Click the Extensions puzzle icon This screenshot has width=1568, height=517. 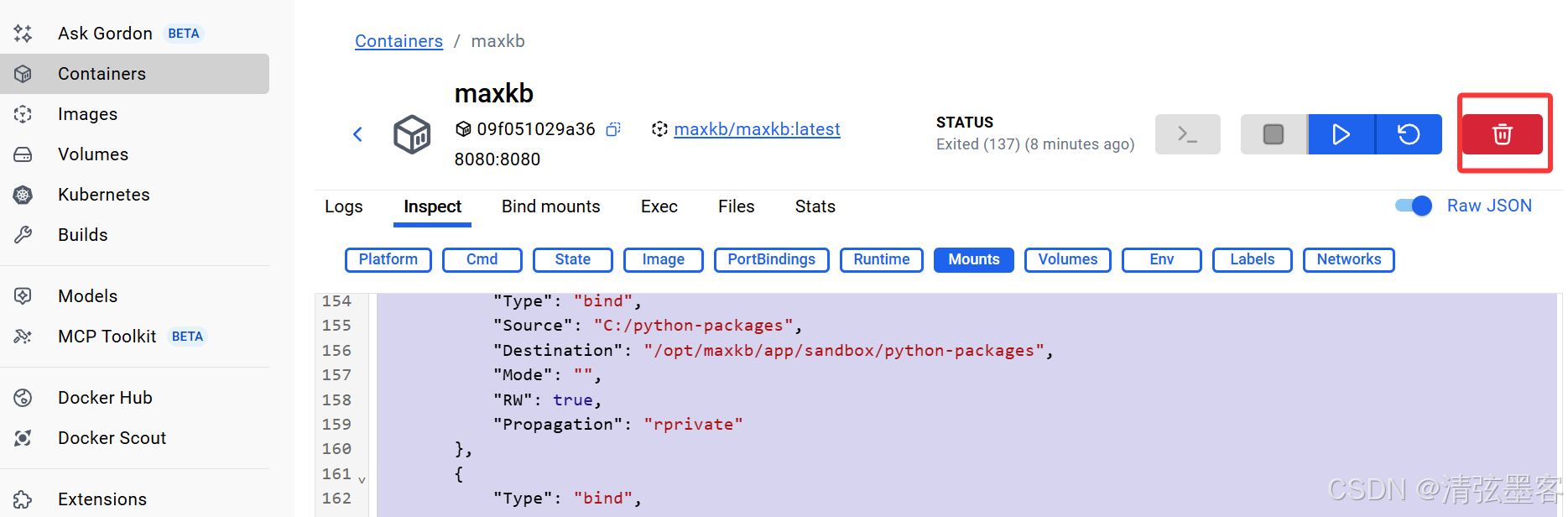(23, 499)
